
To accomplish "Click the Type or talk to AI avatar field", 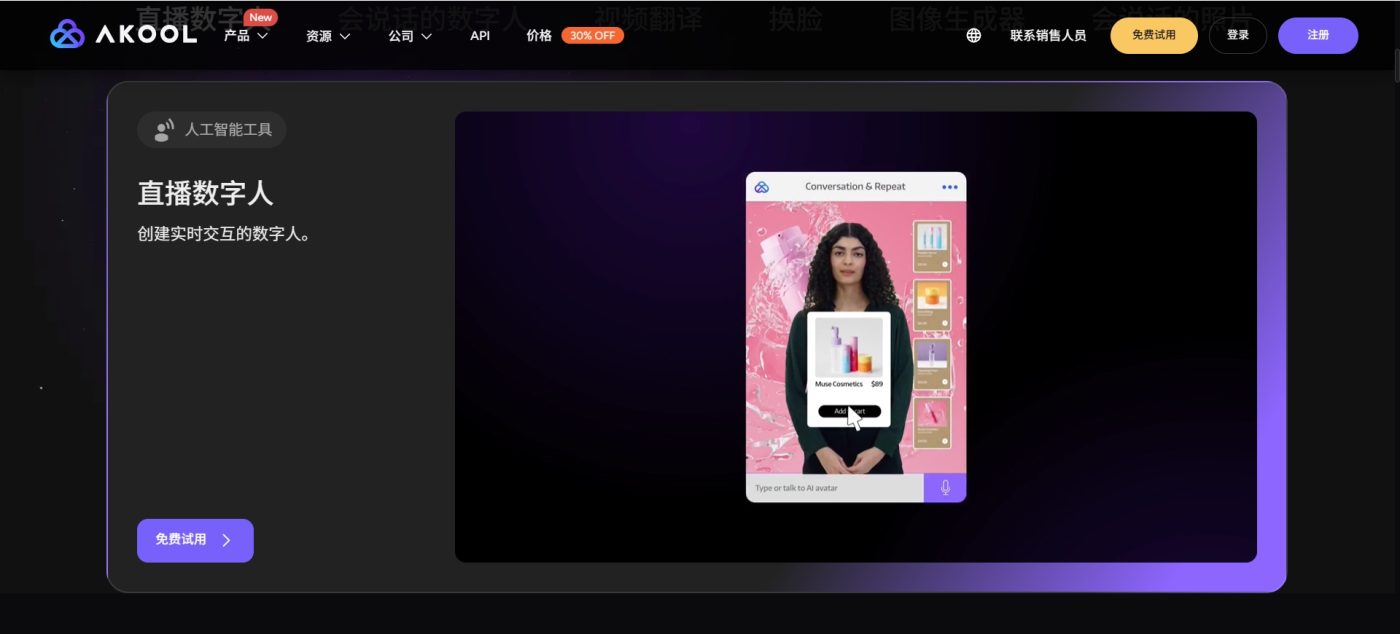I will [834, 488].
